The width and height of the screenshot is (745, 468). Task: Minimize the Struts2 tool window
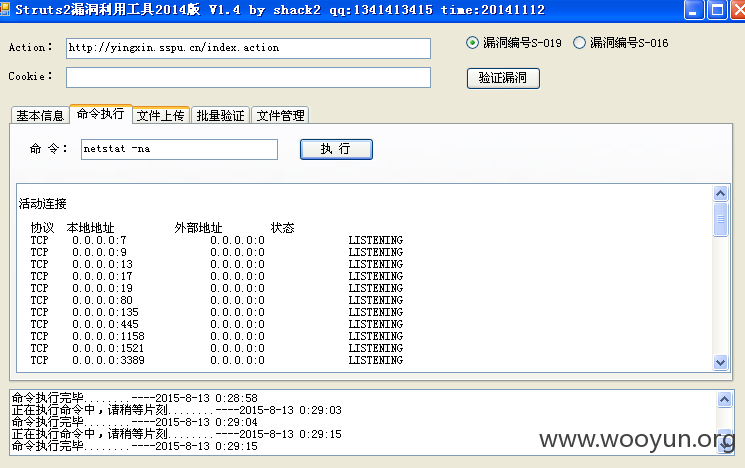coord(693,10)
